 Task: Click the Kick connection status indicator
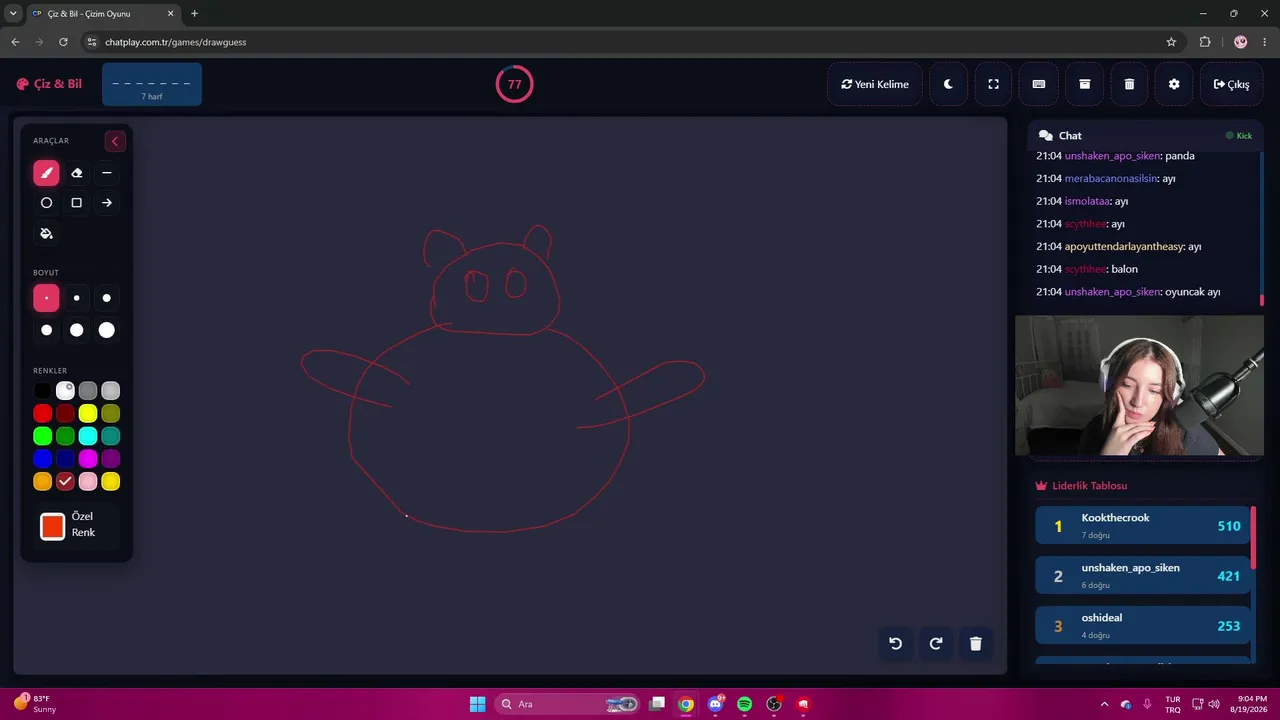click(1239, 136)
